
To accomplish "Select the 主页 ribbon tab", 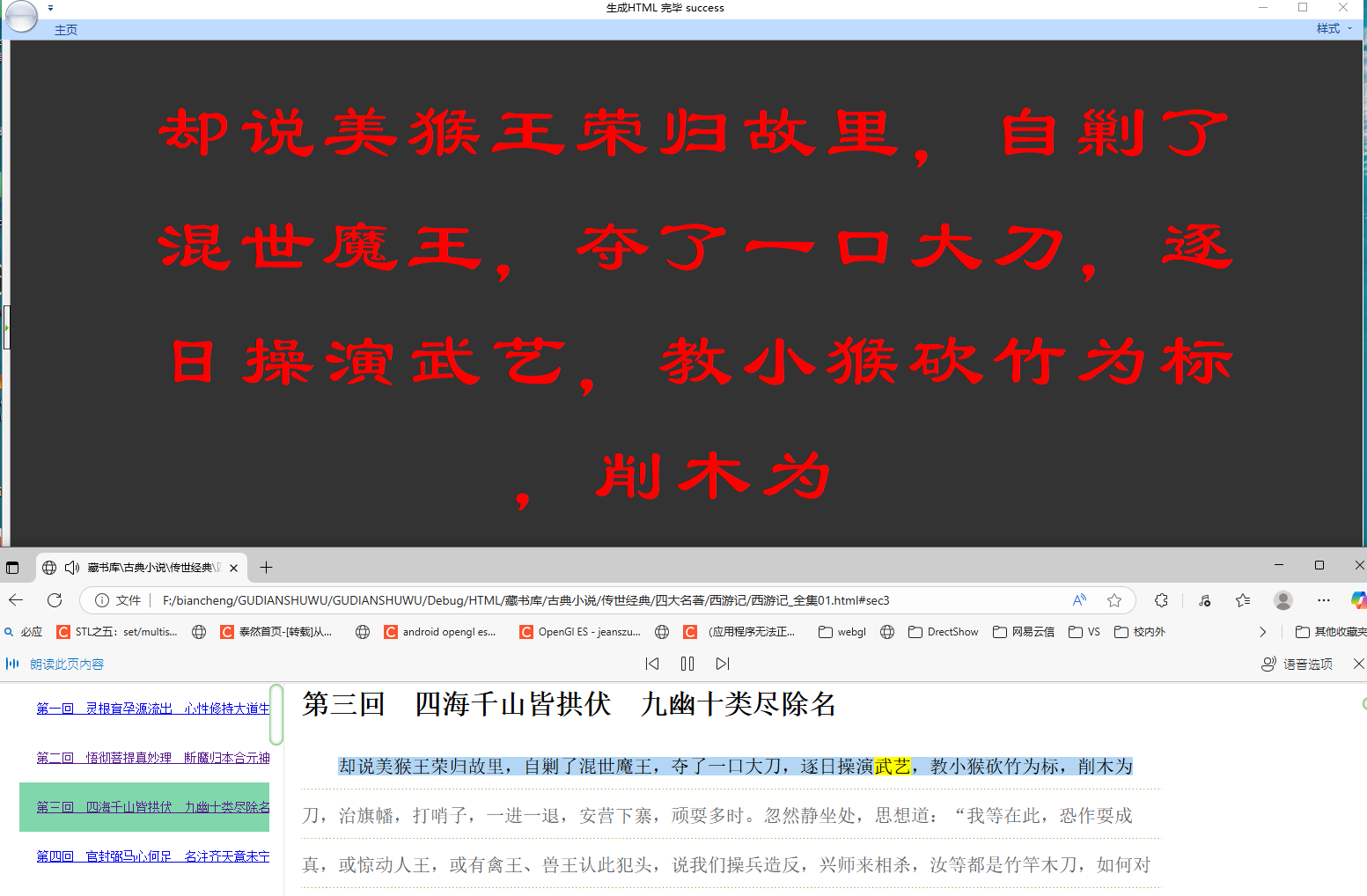I will click(x=66, y=30).
